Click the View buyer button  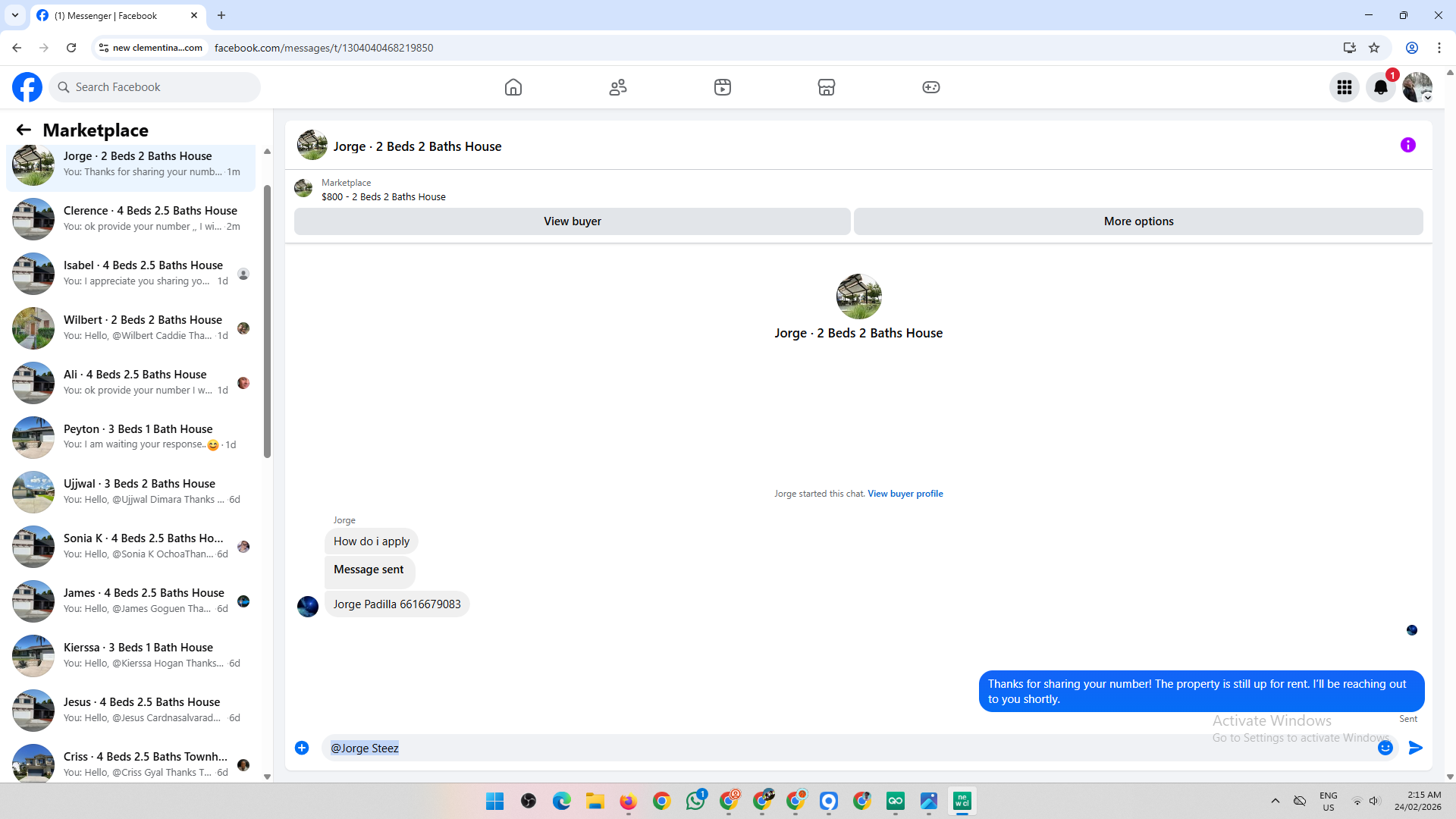(x=572, y=221)
